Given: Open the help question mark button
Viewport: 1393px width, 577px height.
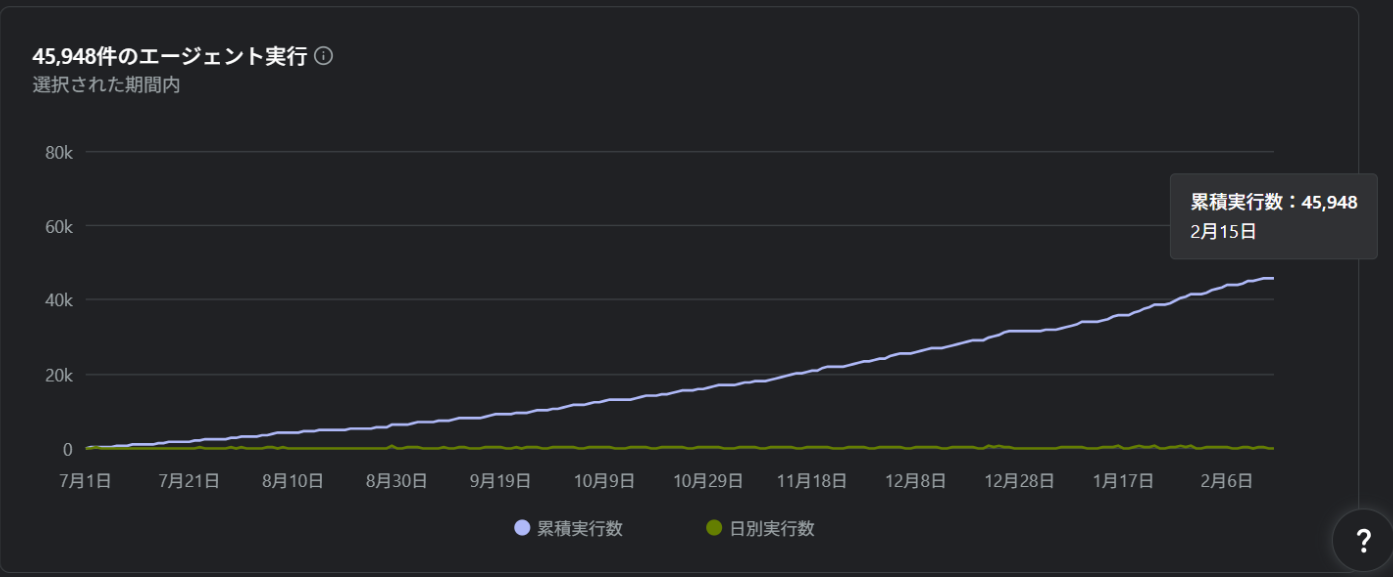Looking at the screenshot, I should [1362, 541].
